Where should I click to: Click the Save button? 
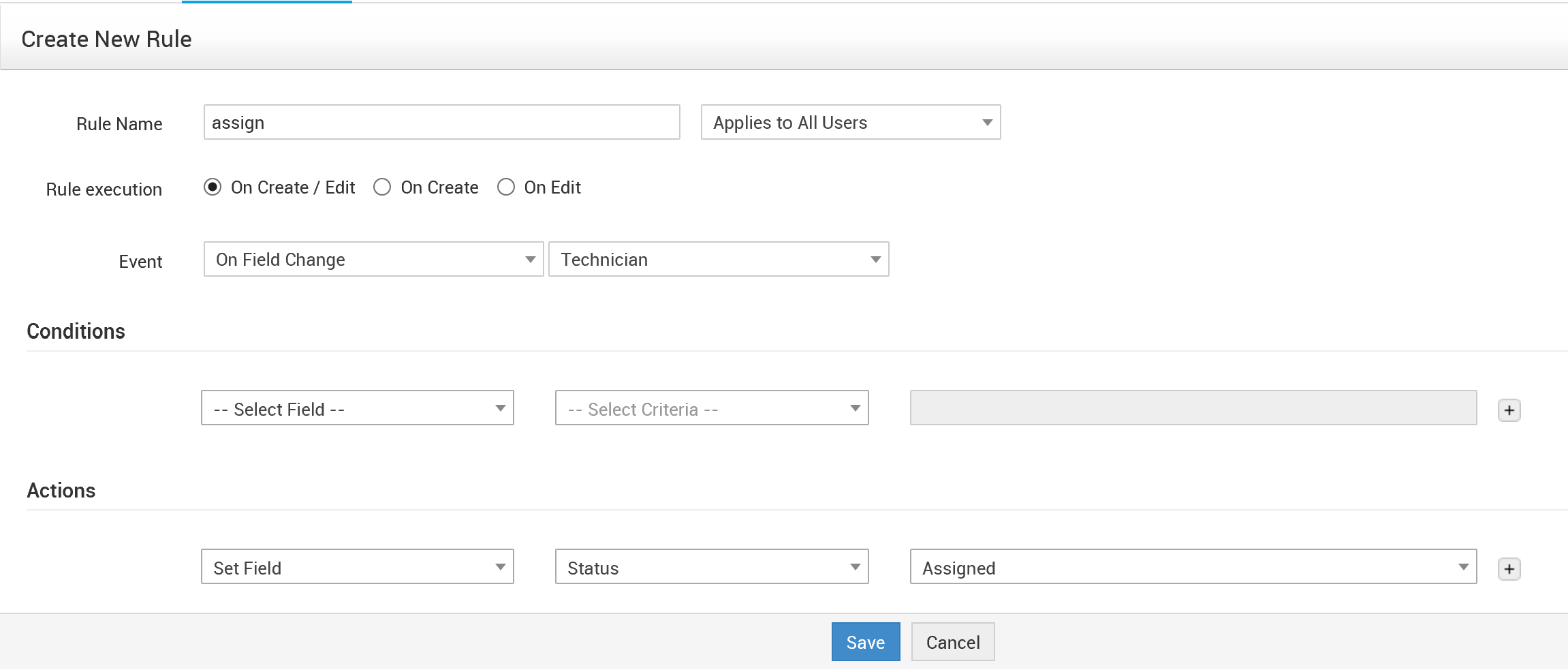(x=865, y=642)
